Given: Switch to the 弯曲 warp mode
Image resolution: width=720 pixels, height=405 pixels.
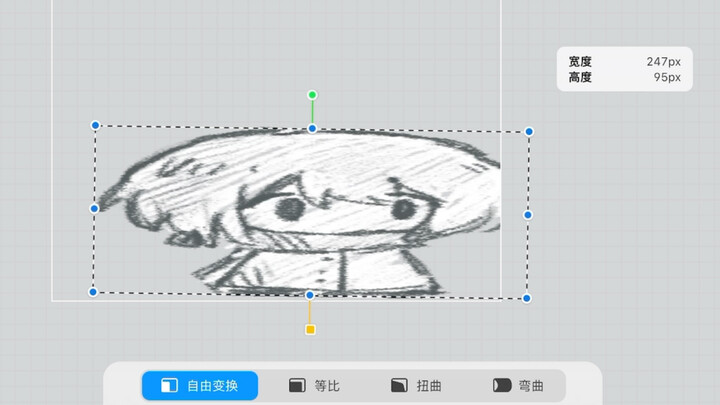Looking at the screenshot, I should coord(519,386).
